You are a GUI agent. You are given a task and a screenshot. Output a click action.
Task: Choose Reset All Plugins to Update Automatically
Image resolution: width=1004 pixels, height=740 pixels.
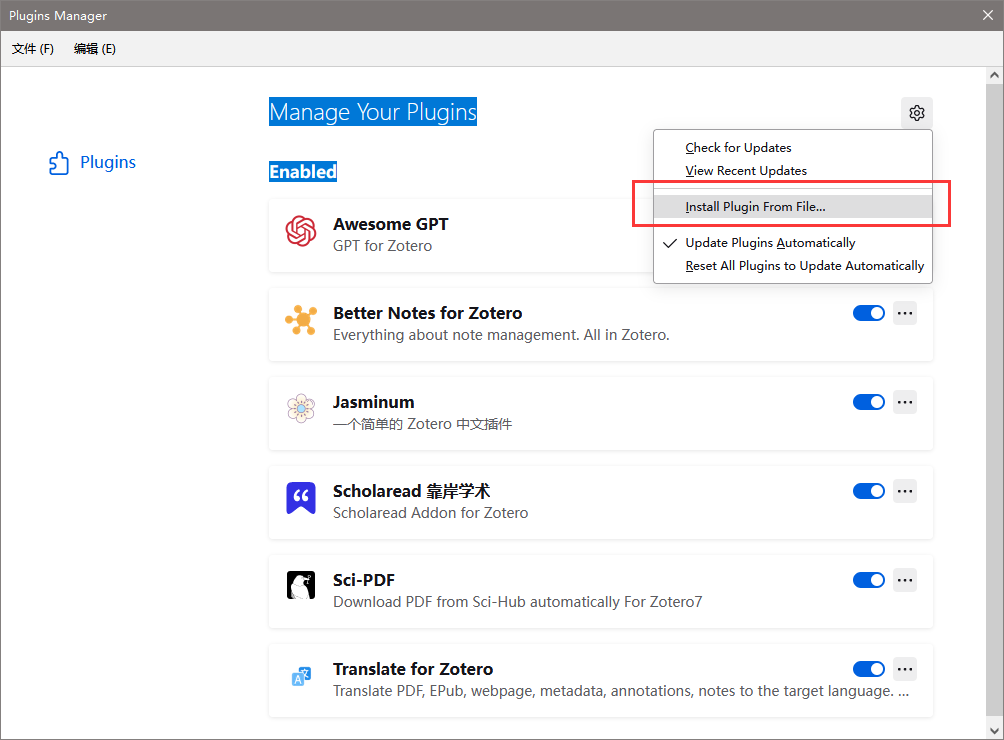coord(793,266)
